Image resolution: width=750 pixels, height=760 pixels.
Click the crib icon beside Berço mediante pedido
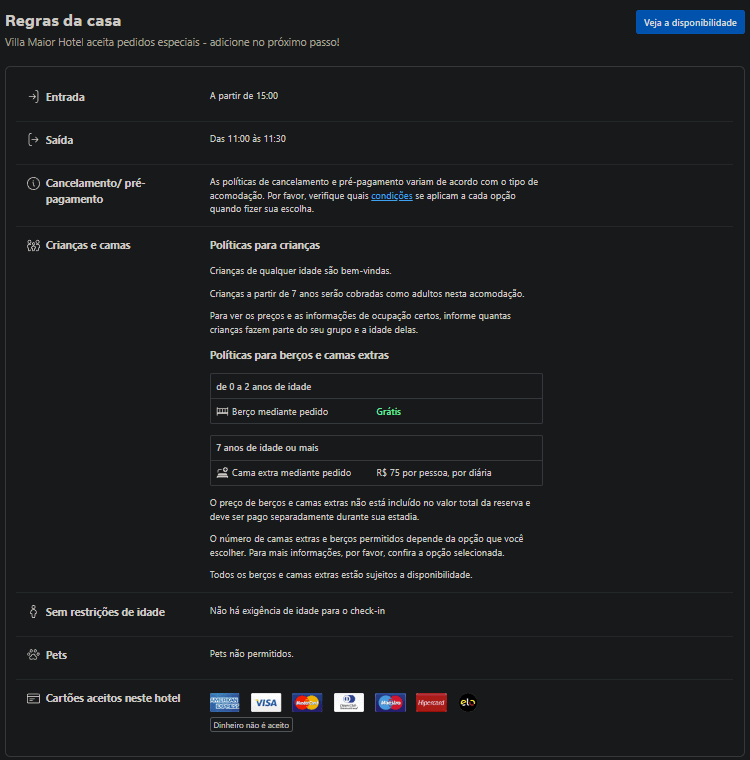[x=222, y=412]
